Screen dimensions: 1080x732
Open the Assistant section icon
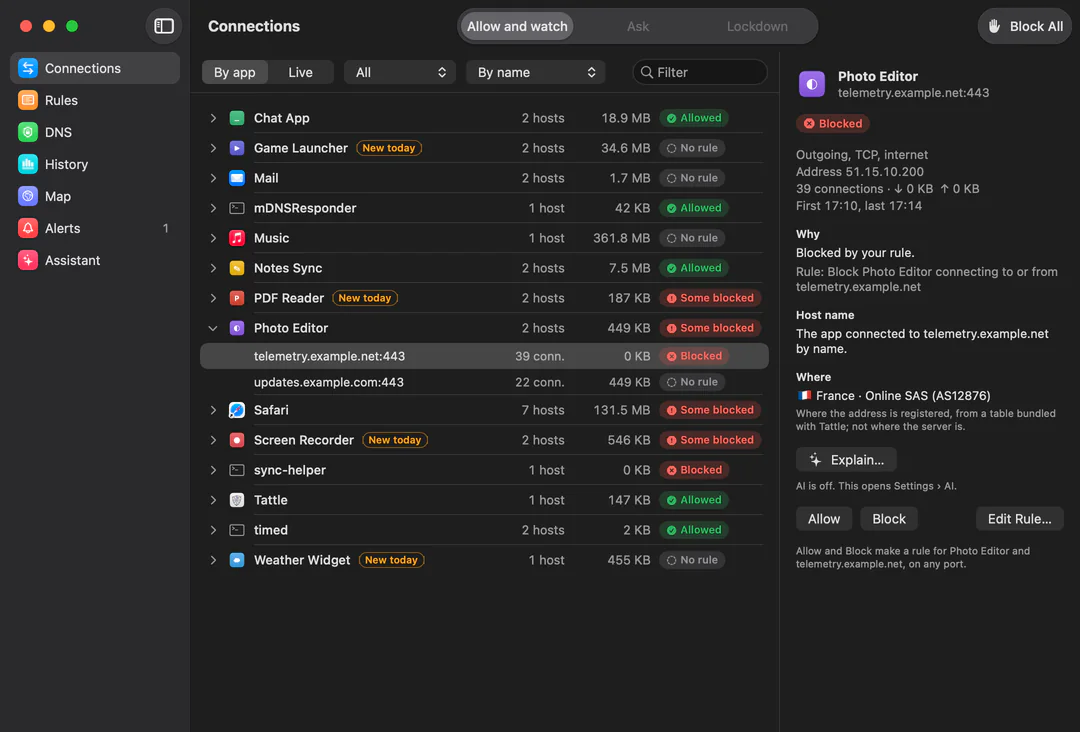point(28,260)
